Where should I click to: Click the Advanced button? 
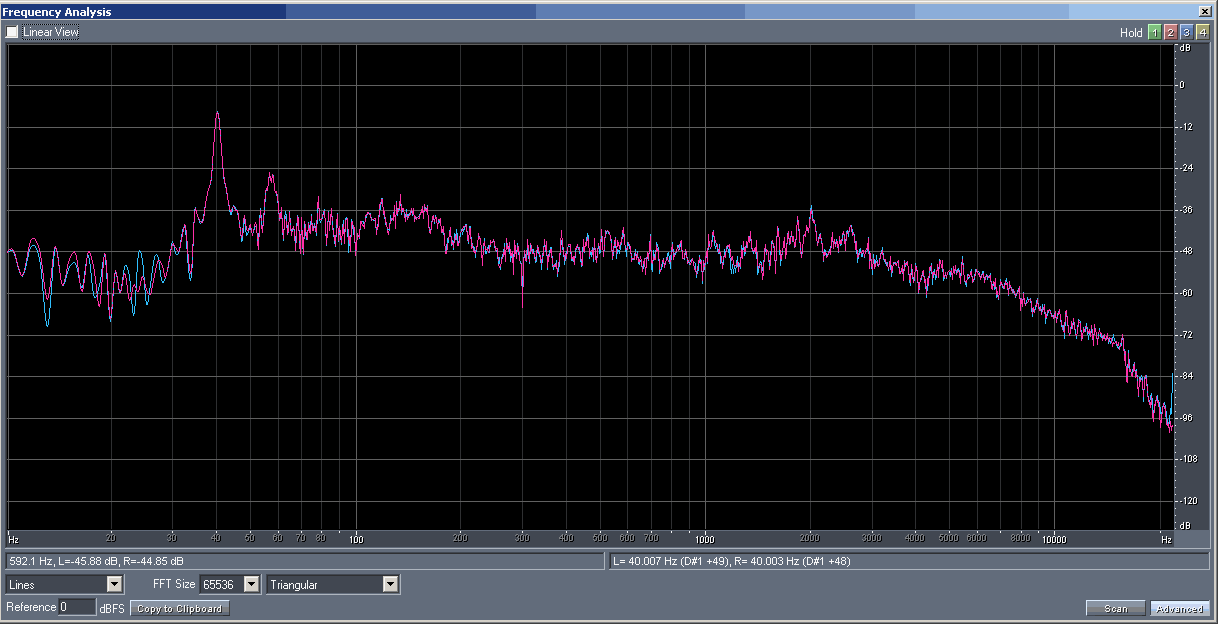point(1179,608)
